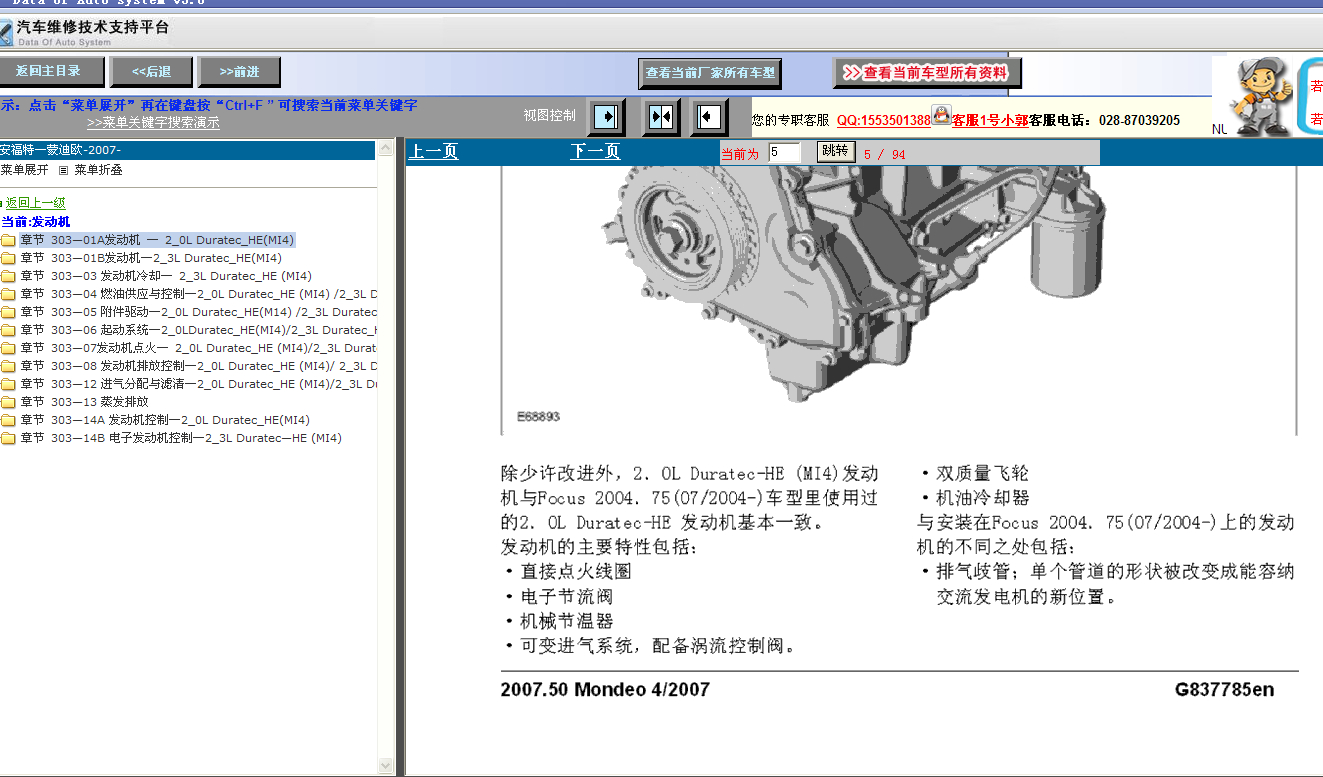
Task: Click the 跳转 jump button
Action: [x=834, y=151]
